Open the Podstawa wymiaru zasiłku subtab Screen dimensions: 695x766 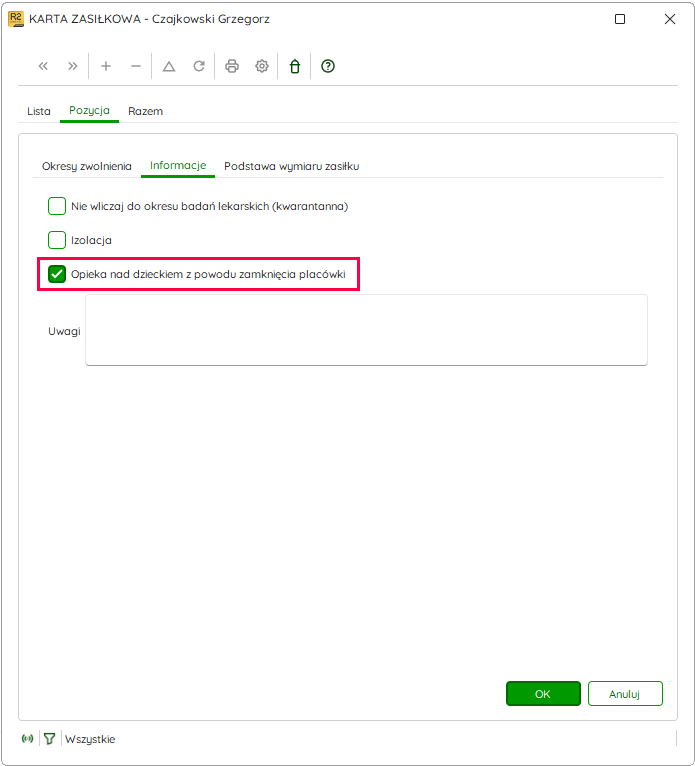pos(292,167)
